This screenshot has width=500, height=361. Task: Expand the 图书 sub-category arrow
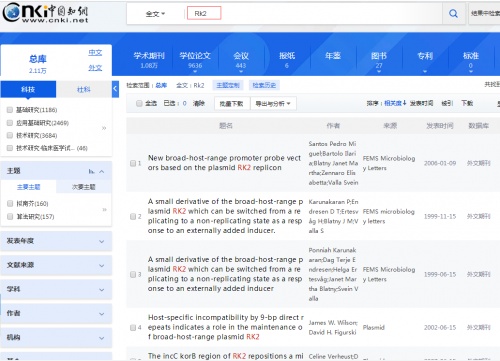point(379,72)
